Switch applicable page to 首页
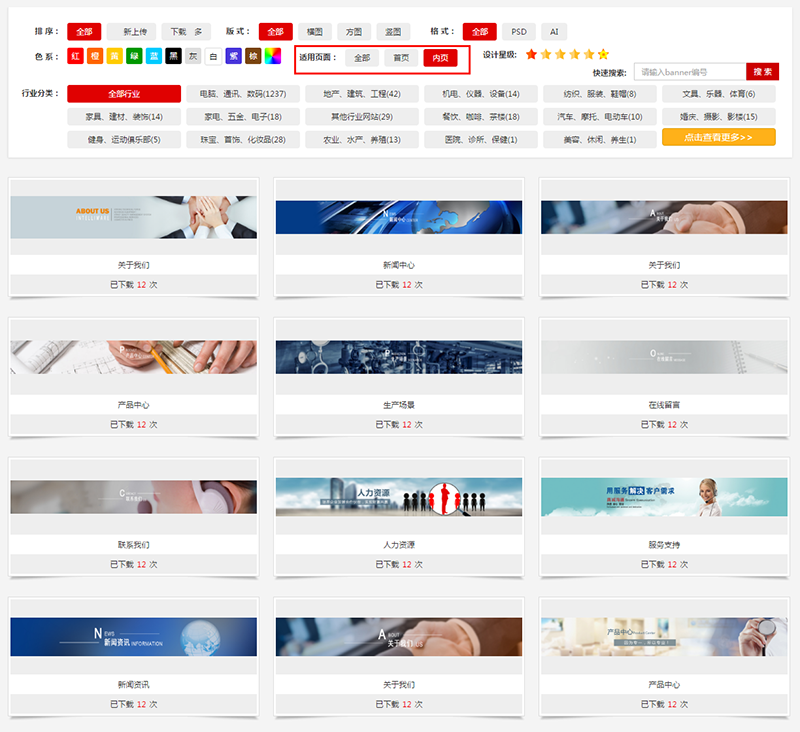The width and height of the screenshot is (800, 732). (401, 58)
